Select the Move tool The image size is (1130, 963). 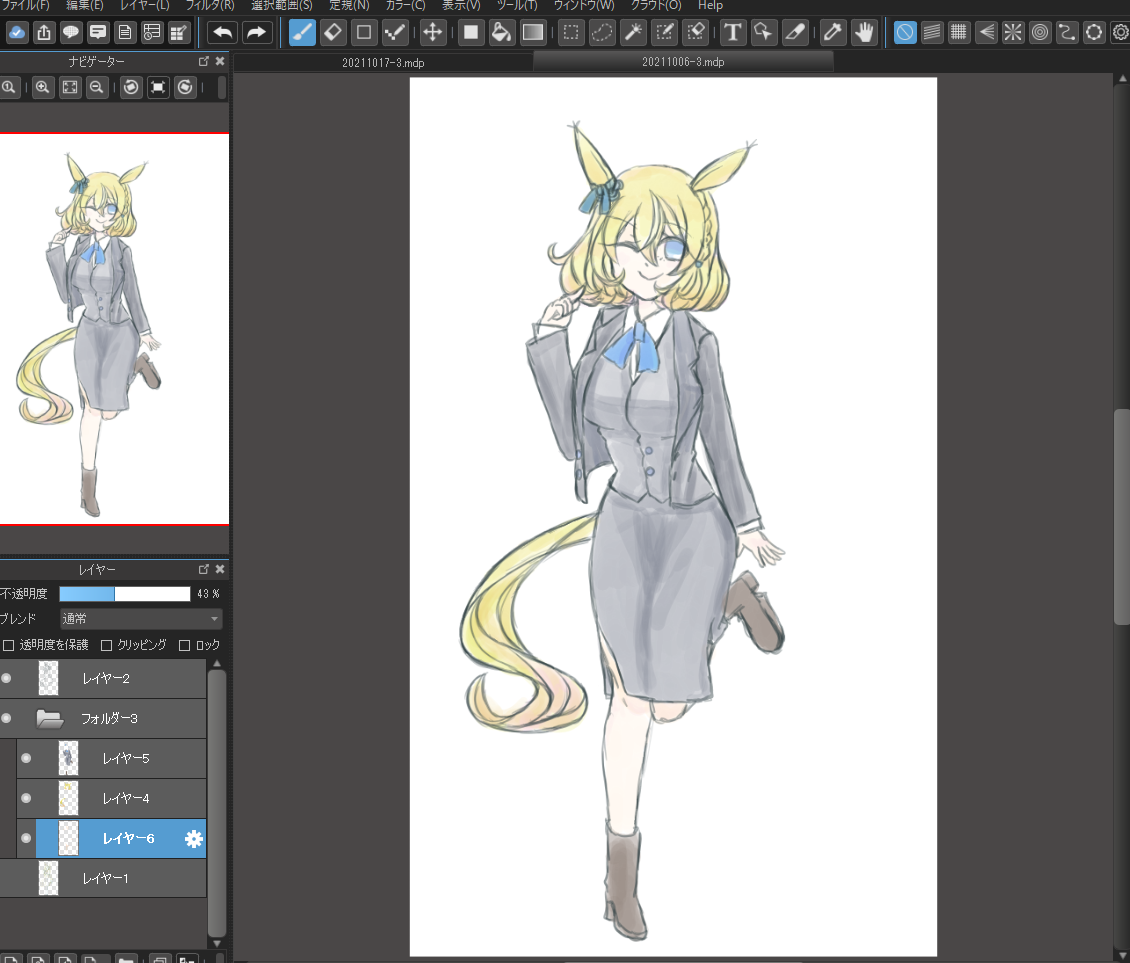pos(433,32)
